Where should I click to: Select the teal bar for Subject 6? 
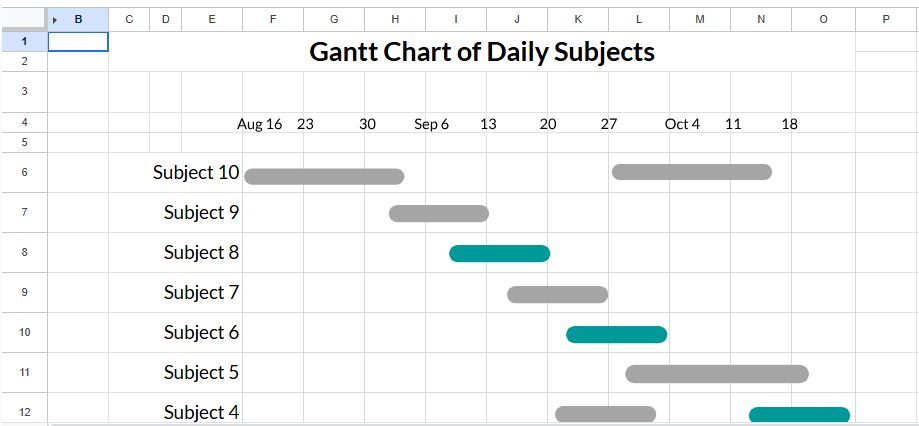coord(616,334)
